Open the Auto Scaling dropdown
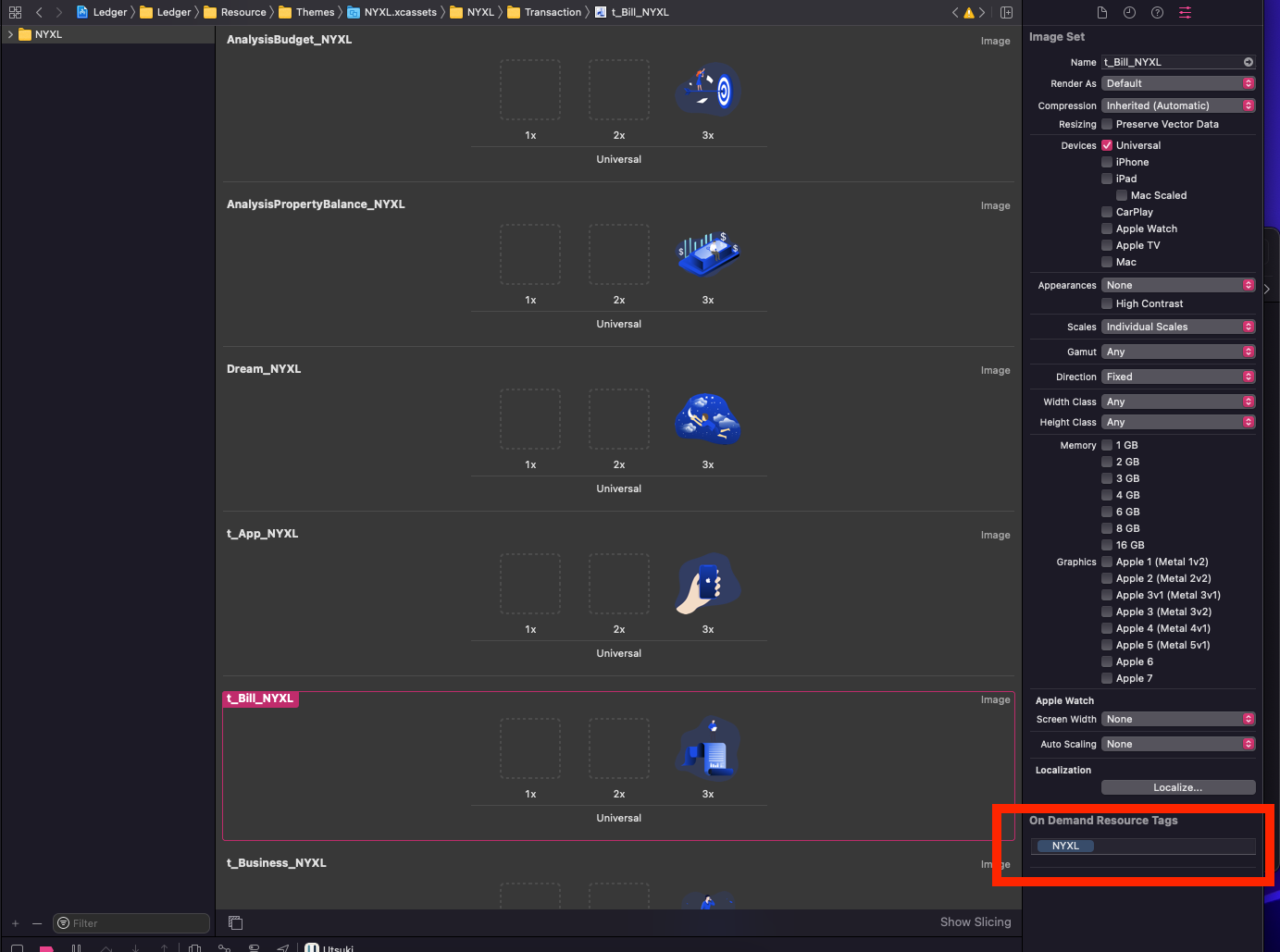Screen dimensions: 1280x952 pos(1178,744)
